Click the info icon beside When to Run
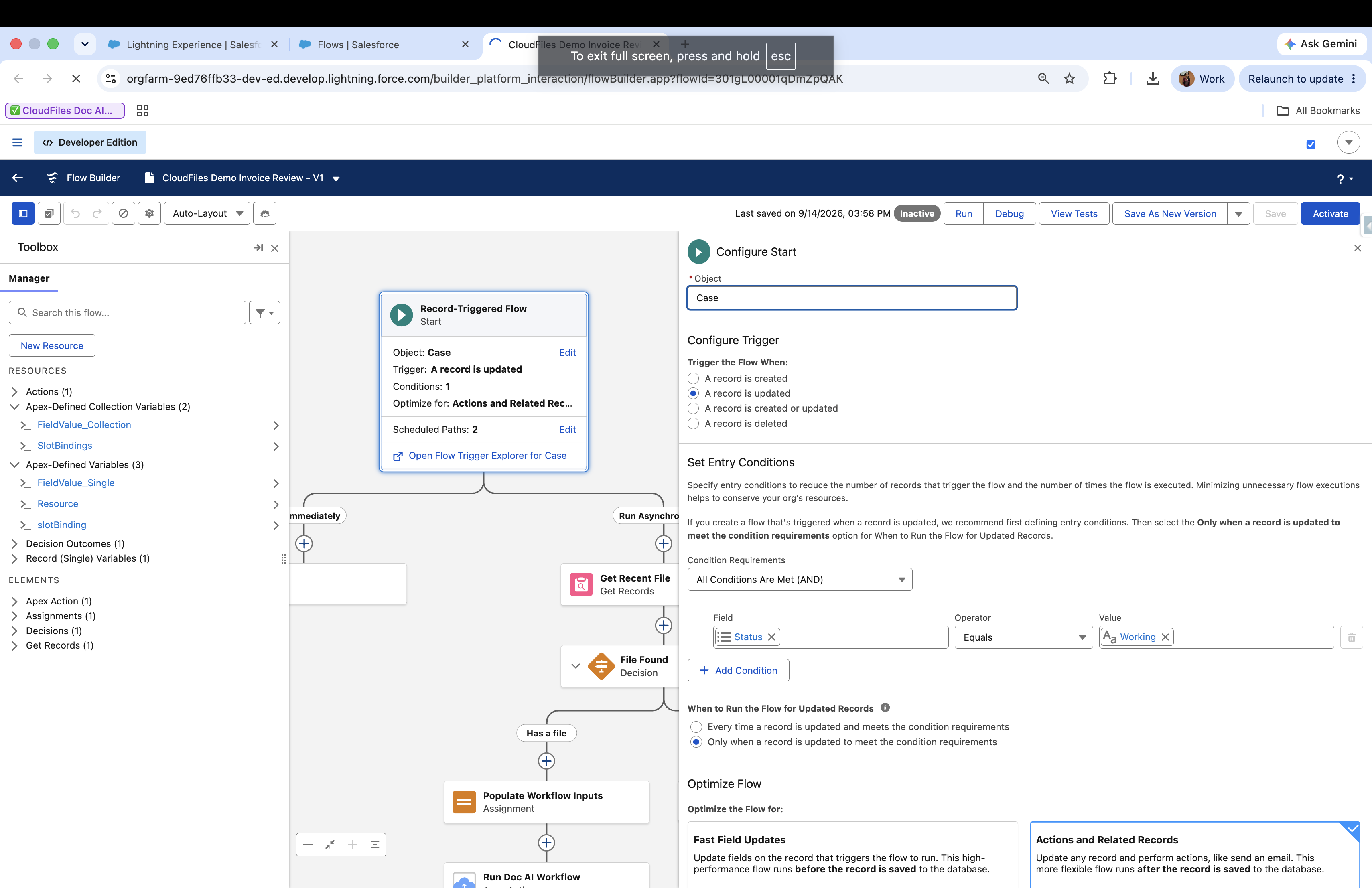 point(885,708)
